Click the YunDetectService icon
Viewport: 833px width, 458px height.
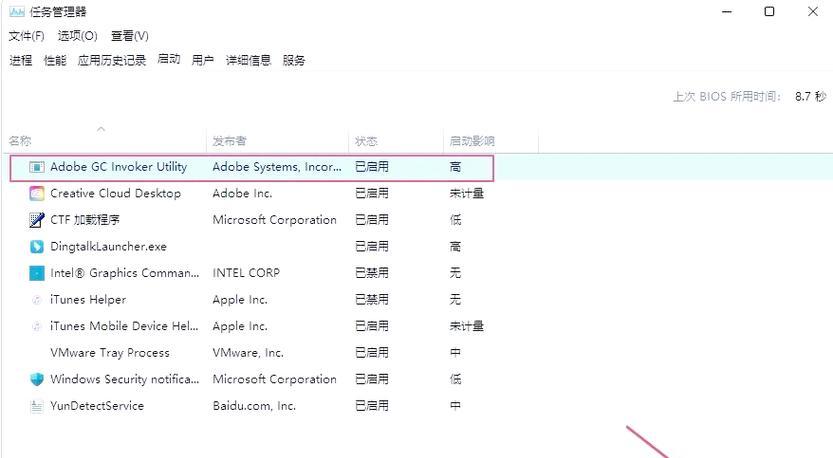(37, 406)
